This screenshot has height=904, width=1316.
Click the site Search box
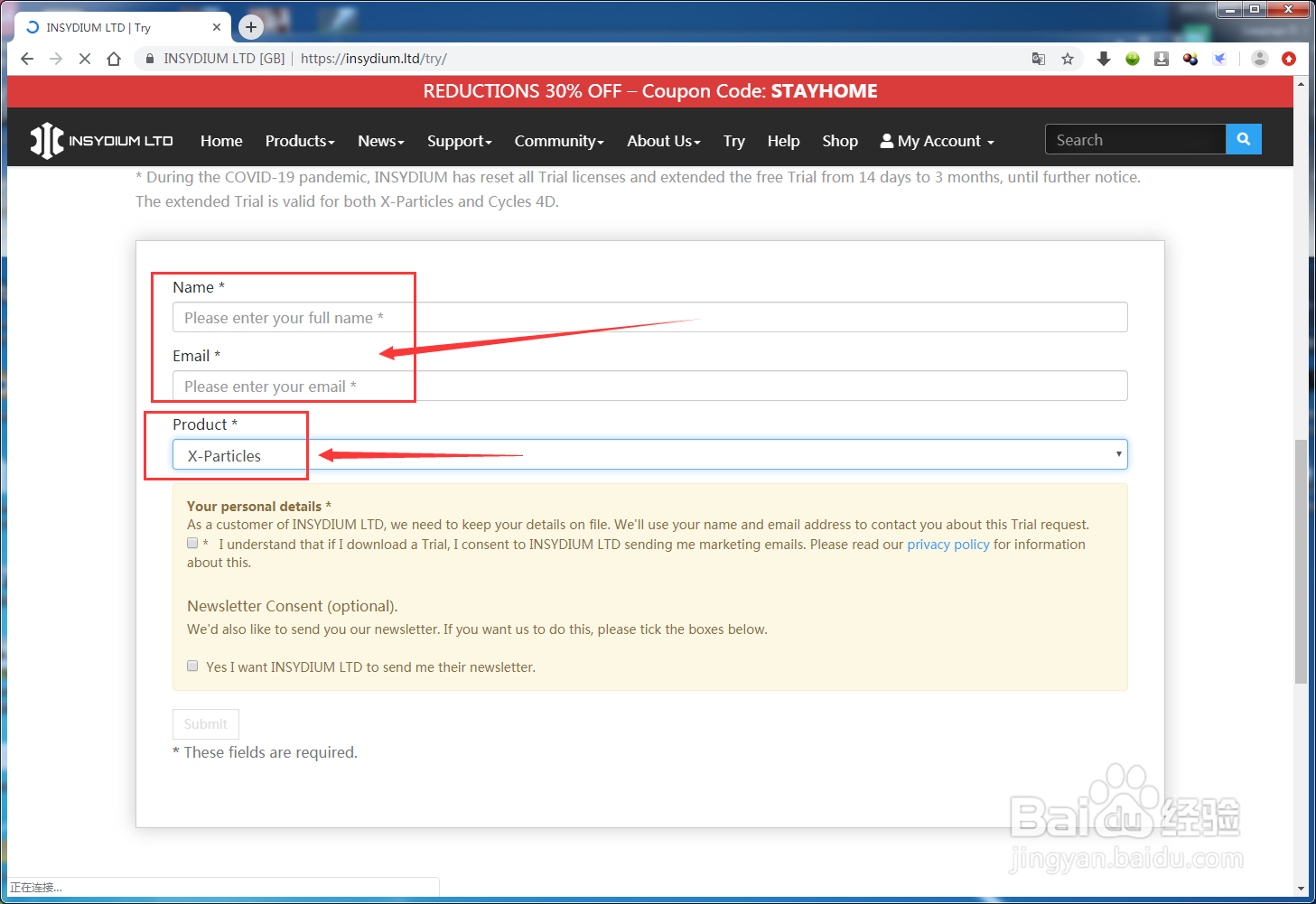click(x=1135, y=139)
